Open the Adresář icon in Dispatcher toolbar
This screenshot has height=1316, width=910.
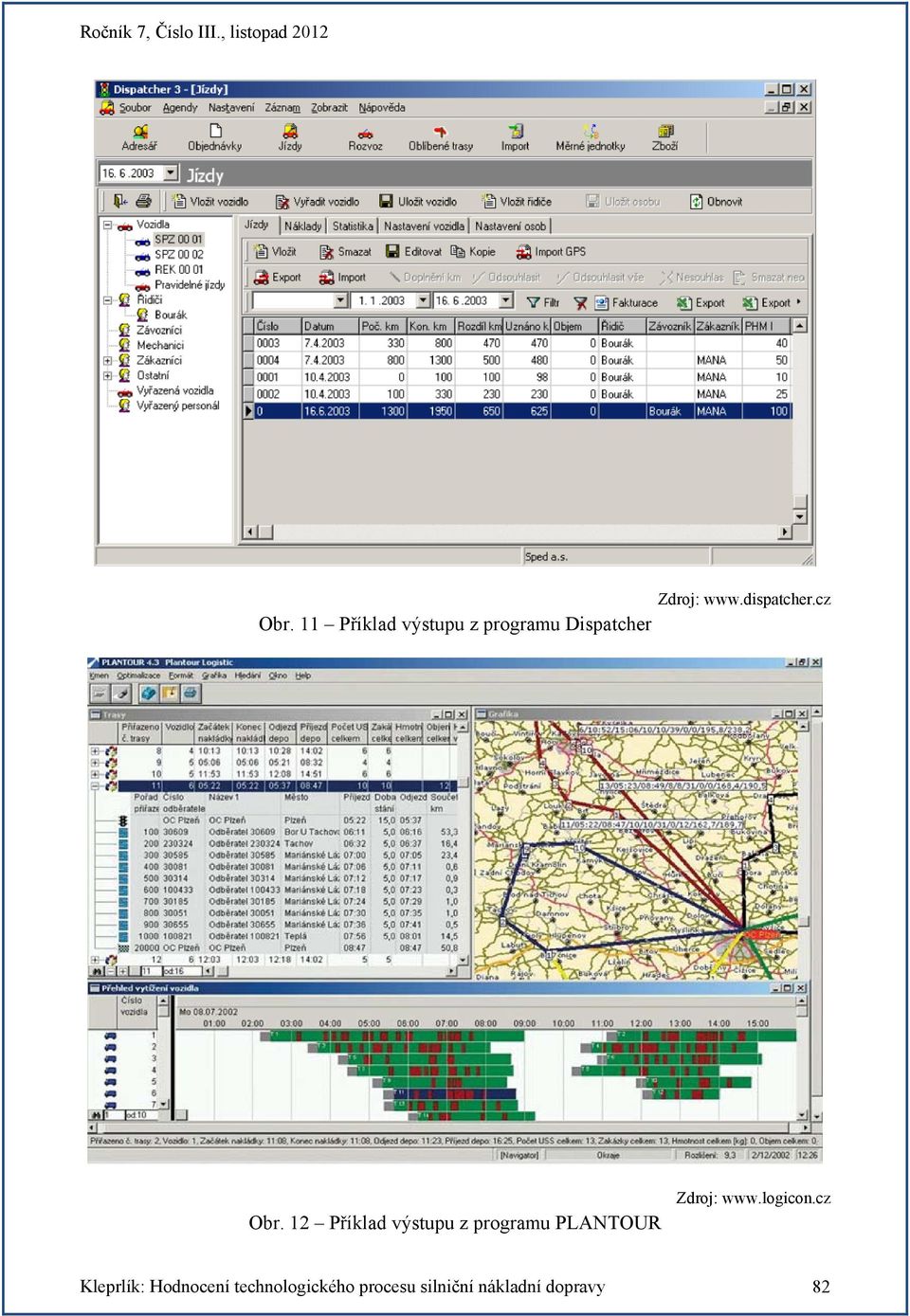pyautogui.click(x=139, y=138)
